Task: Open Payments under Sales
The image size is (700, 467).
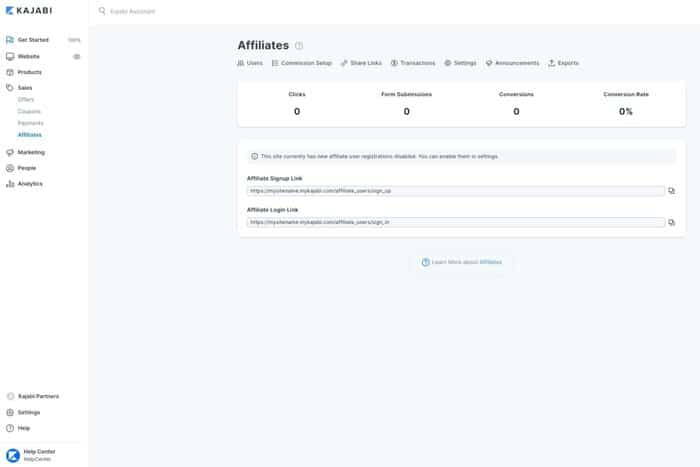Action: pyautogui.click(x=30, y=123)
